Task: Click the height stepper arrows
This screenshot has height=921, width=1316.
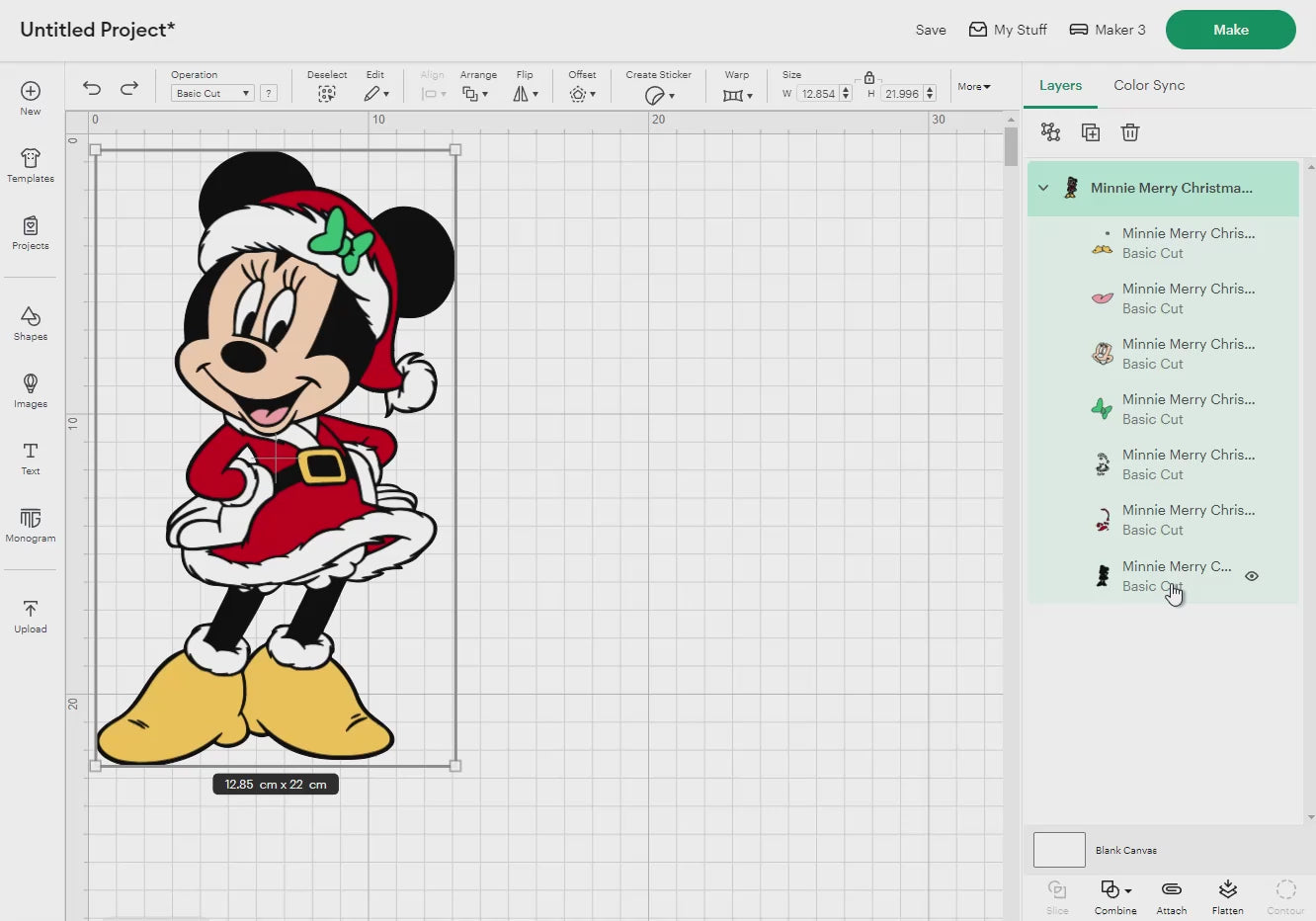Action: [930, 94]
